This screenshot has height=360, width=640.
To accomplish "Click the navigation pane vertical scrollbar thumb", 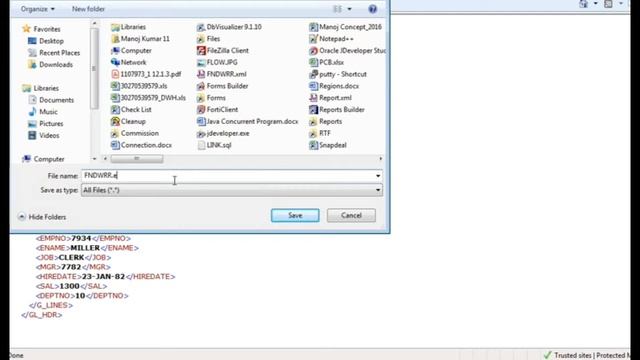I will click(94, 69).
